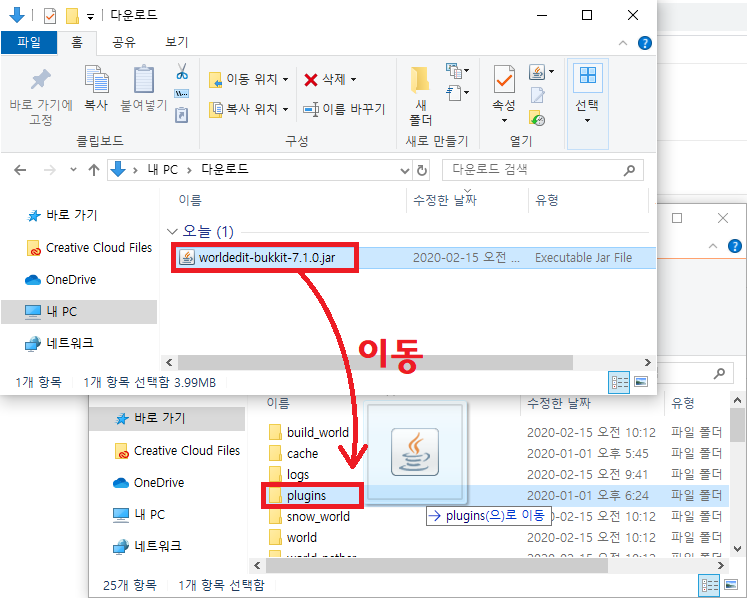Sort by the 수정한 날짜 column header
The image size is (747, 598).
445,200
